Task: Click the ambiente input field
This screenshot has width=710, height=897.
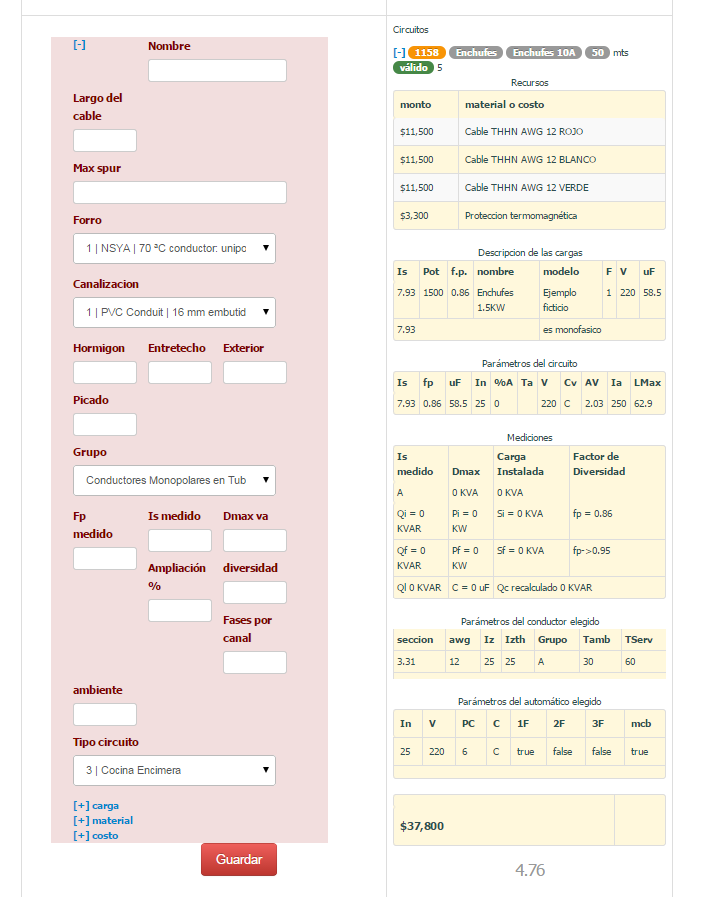Action: coord(105,715)
